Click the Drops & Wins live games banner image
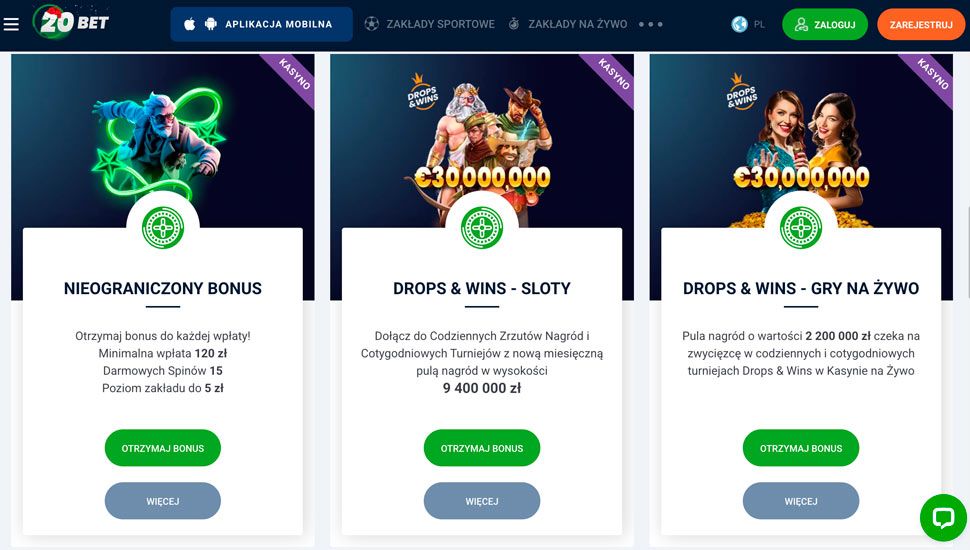This screenshot has width=970, height=550. [801, 141]
